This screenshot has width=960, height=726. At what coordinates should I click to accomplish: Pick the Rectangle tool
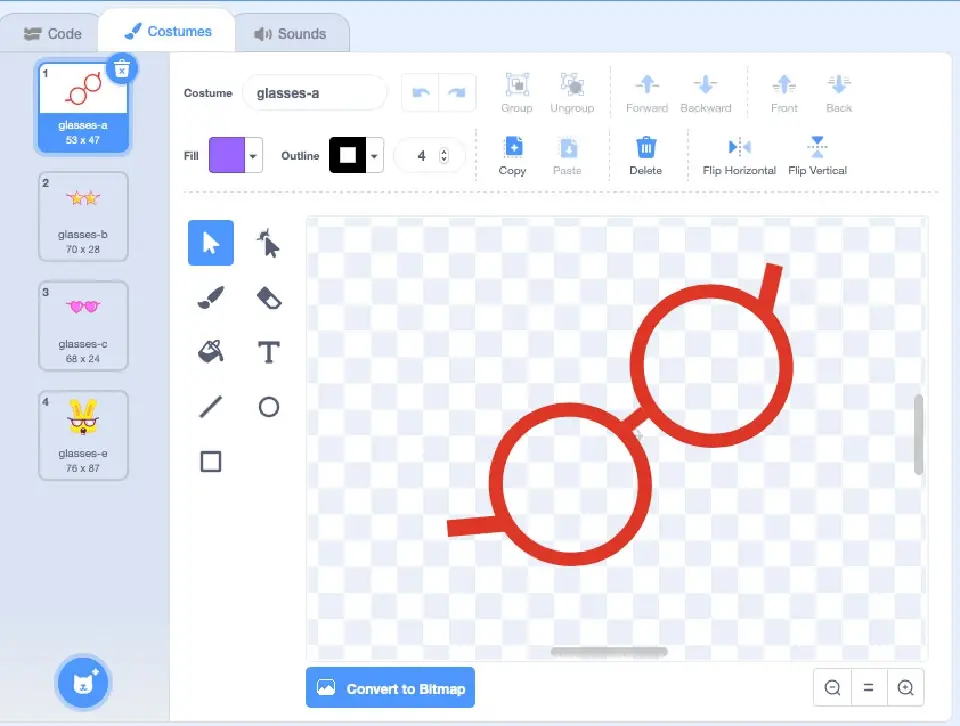point(211,462)
